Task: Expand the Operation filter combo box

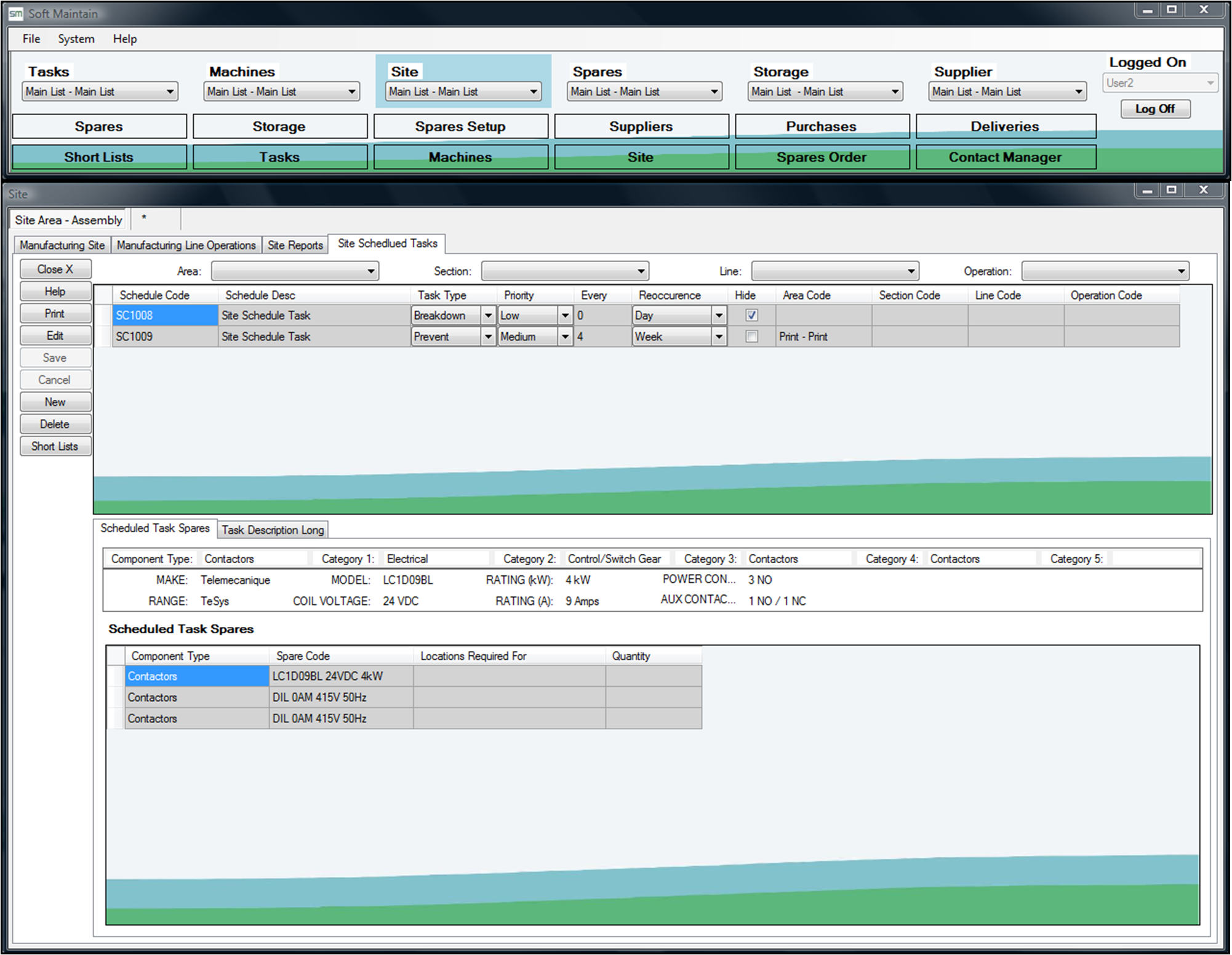Action: tap(1105, 271)
